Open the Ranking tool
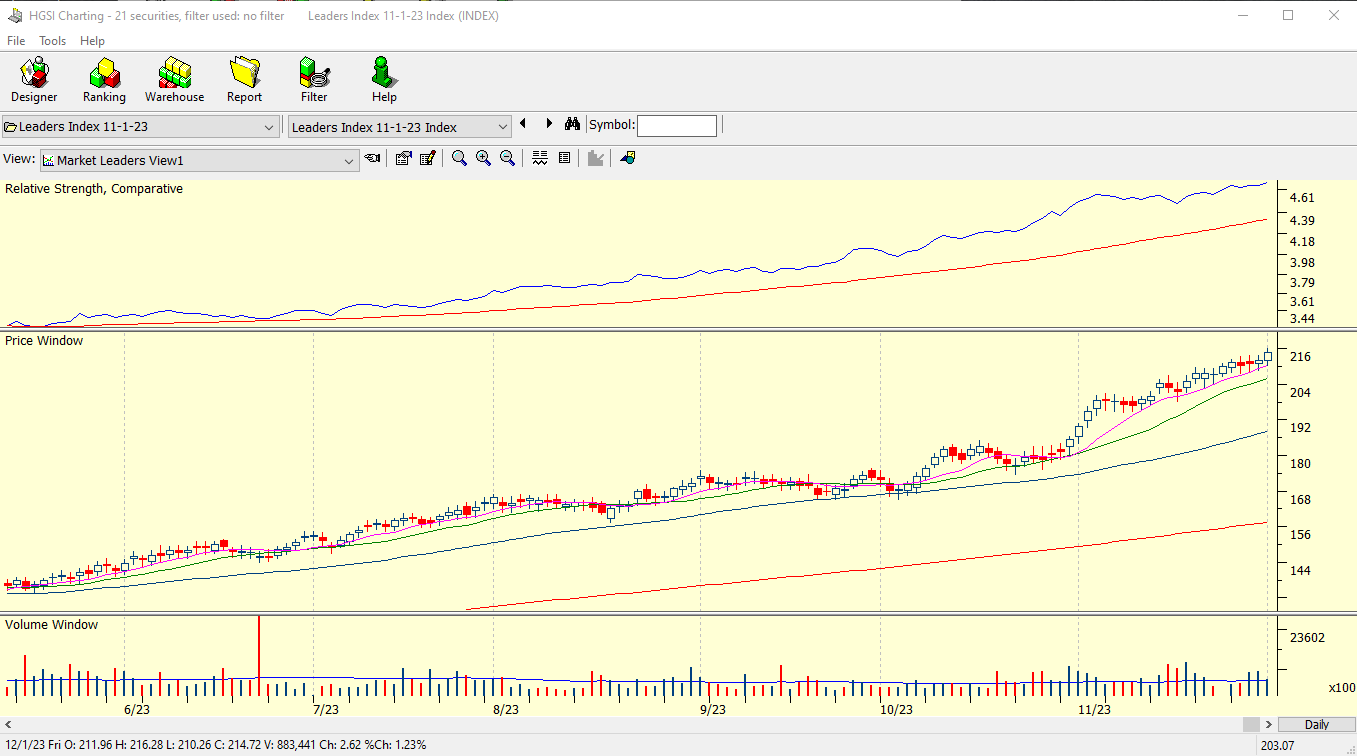 pos(104,80)
